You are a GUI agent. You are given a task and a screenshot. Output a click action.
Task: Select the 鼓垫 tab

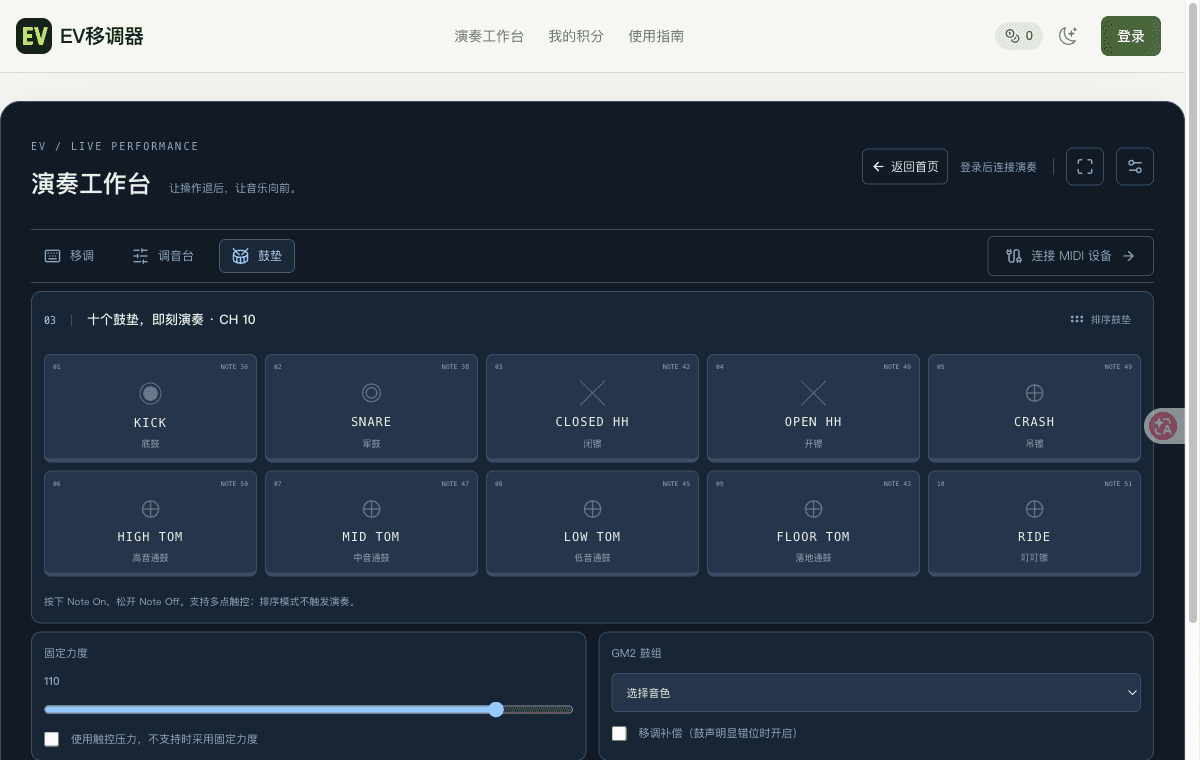coord(257,256)
